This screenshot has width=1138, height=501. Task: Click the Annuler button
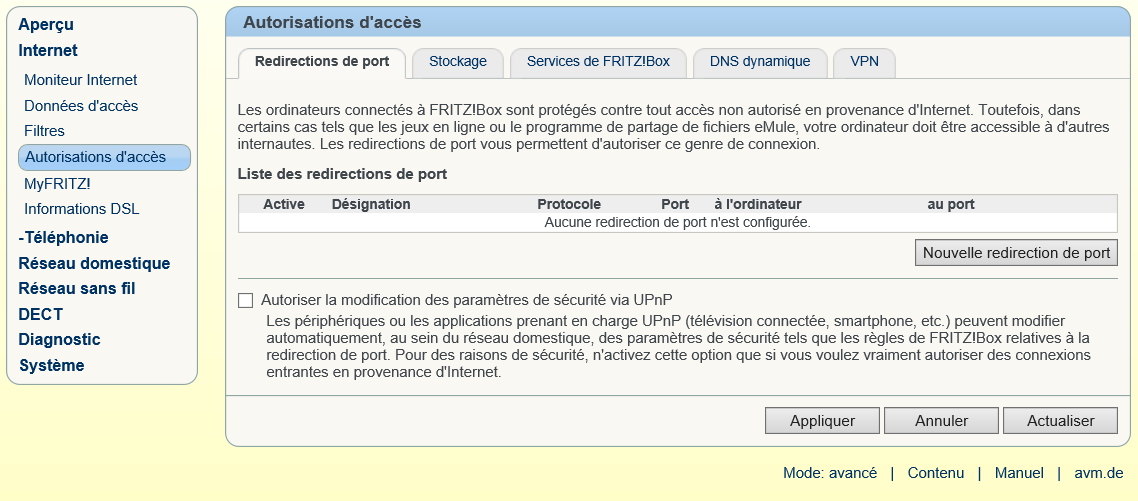point(941,421)
